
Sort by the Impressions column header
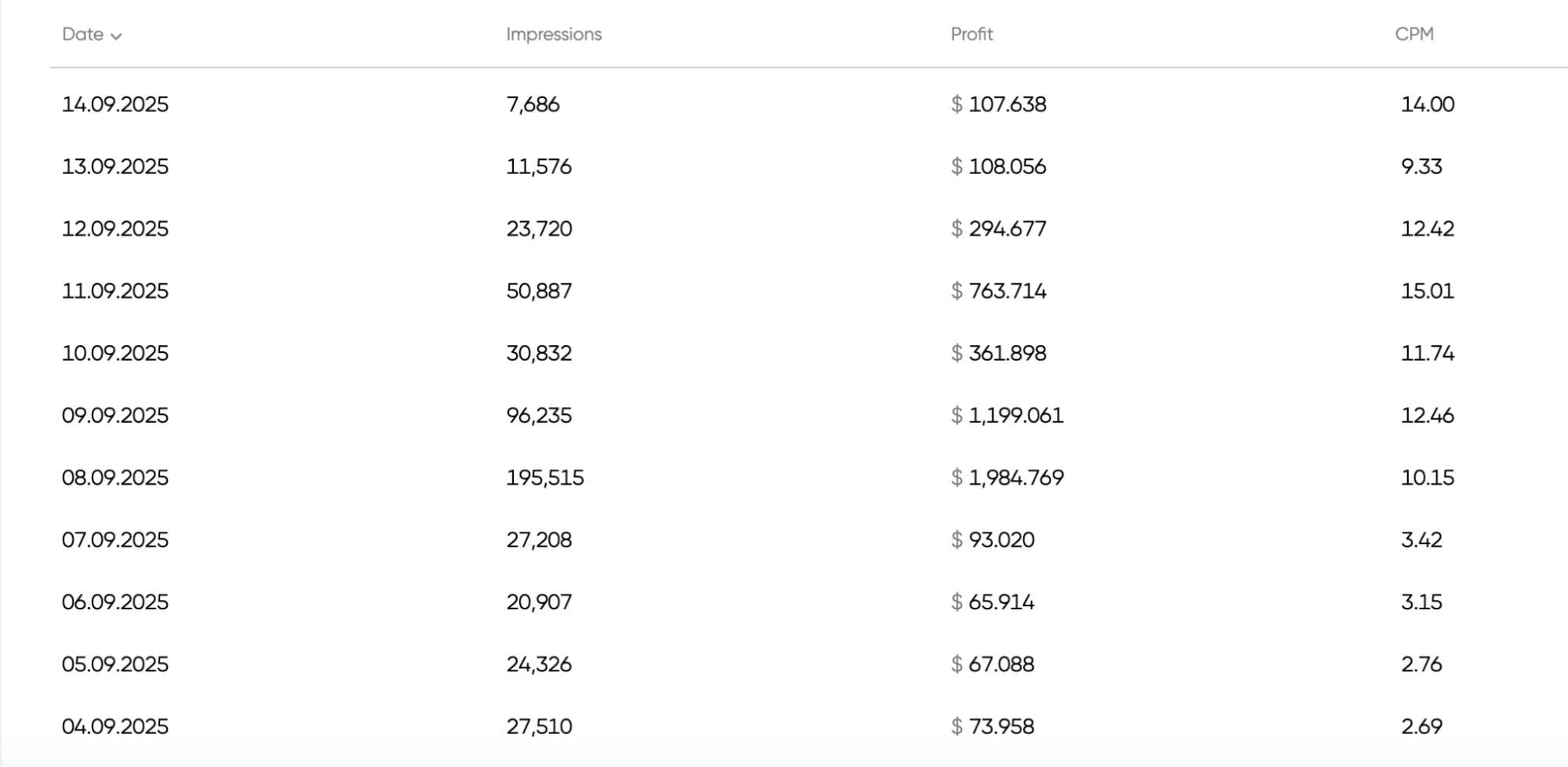coord(554,35)
